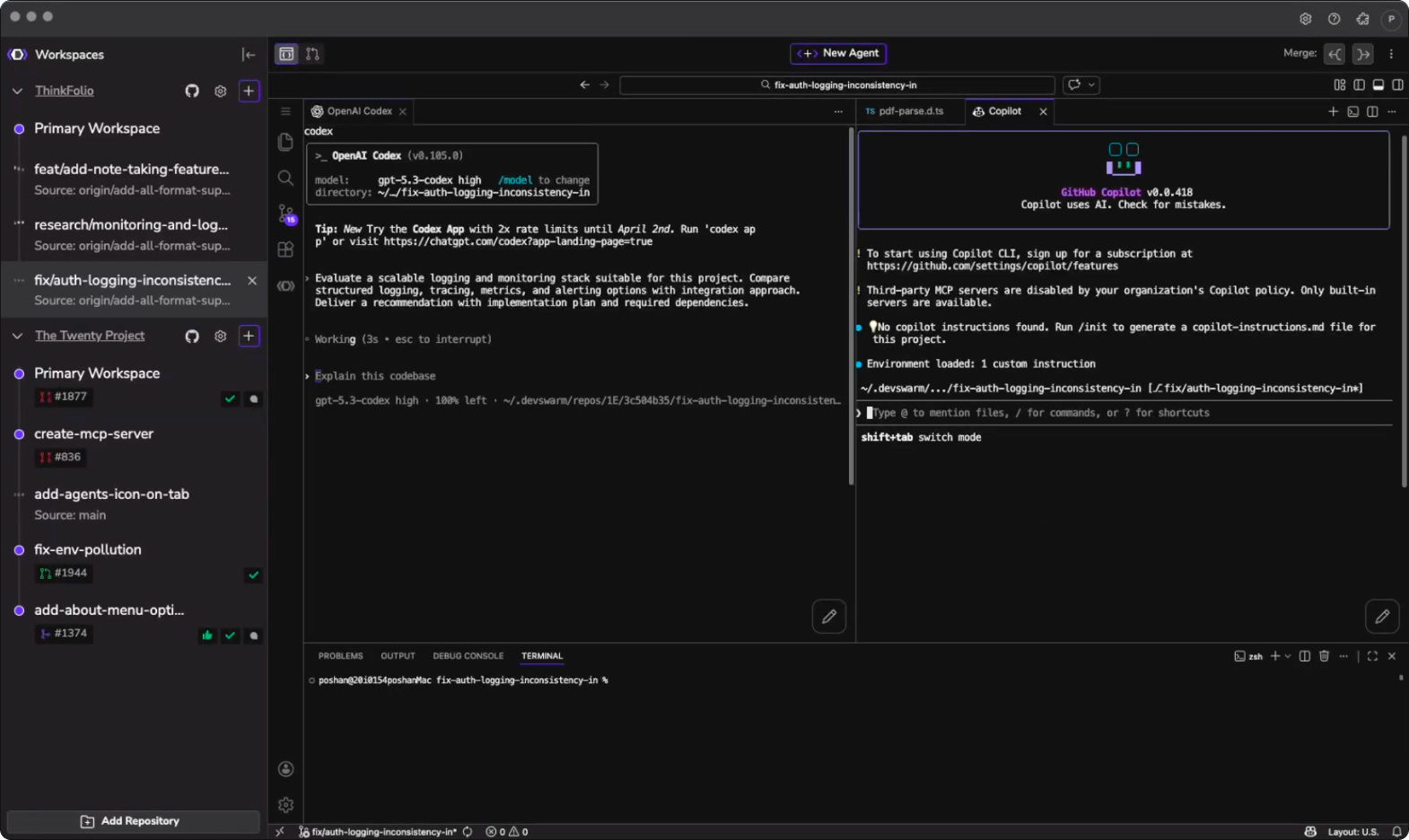Collapse the ThinkFolio repository tree
Image resolution: width=1409 pixels, height=840 pixels.
tap(17, 91)
